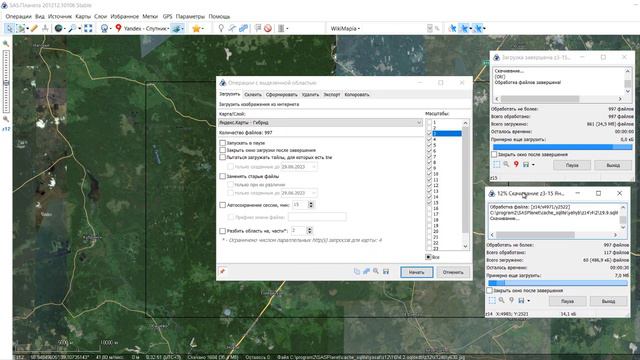
Task: Adjust the autosave minutes spinner arrows
Action: click(x=311, y=204)
